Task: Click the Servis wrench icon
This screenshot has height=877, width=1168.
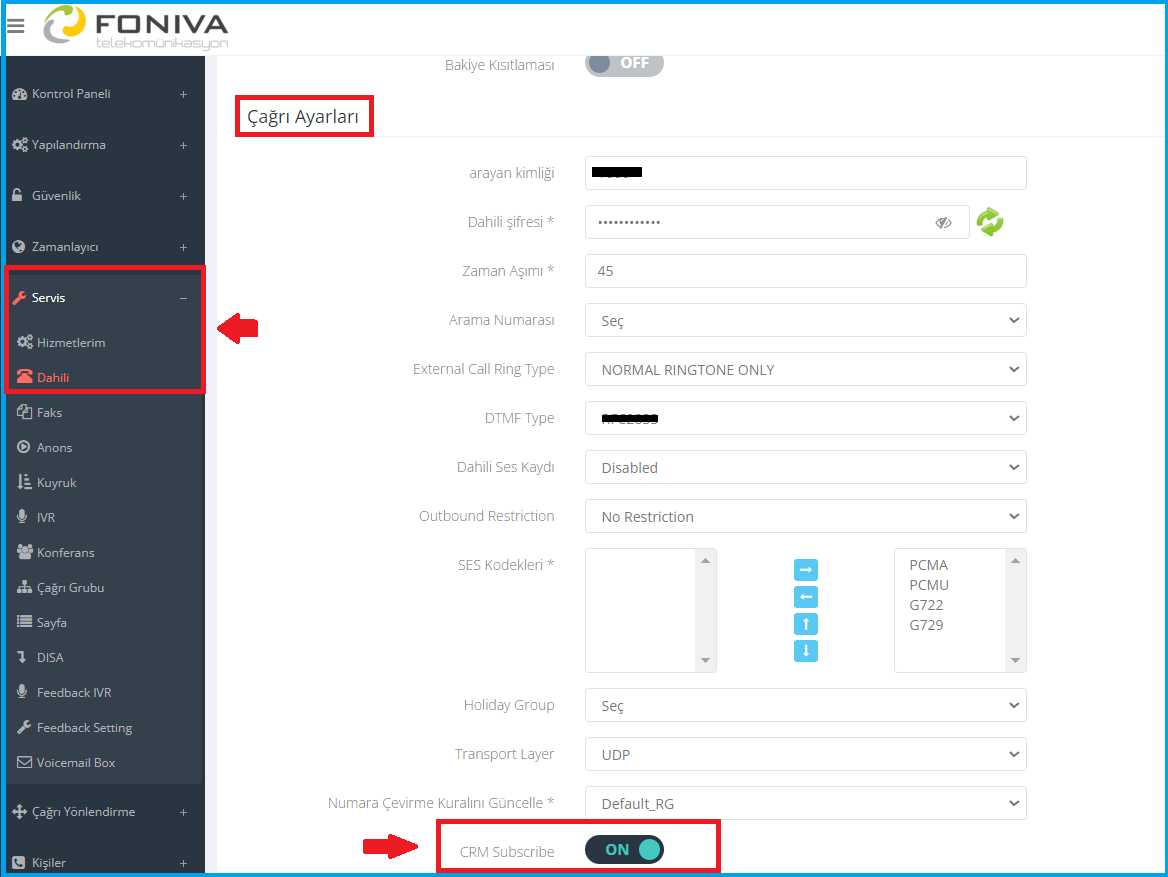Action: (19, 298)
